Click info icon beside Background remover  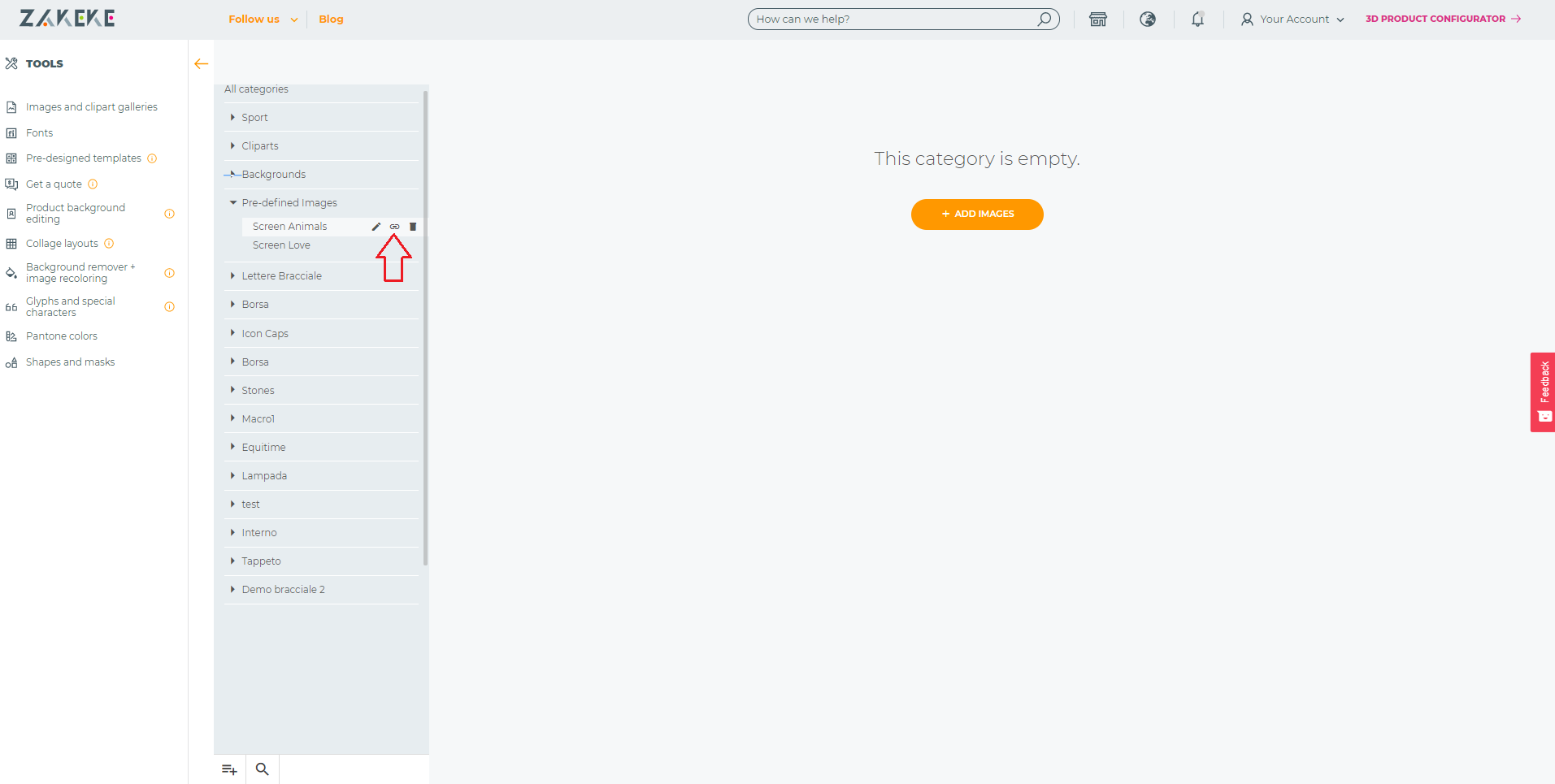click(169, 273)
